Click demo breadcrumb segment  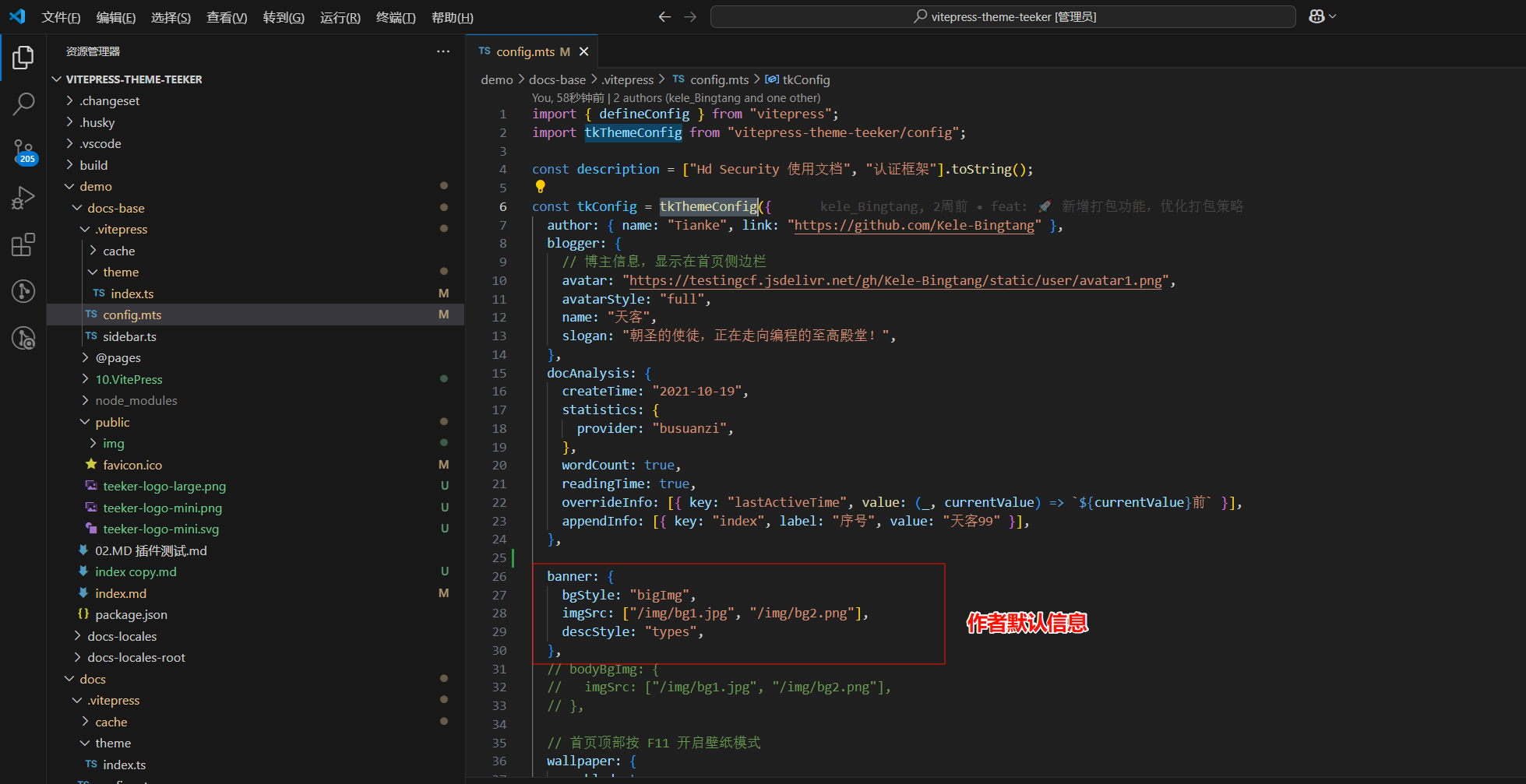(x=497, y=79)
